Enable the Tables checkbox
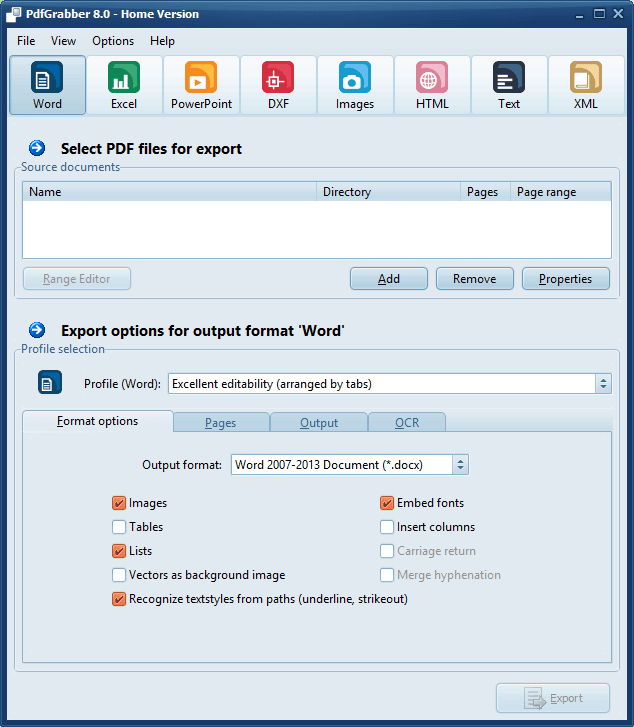634x727 pixels. 119,527
